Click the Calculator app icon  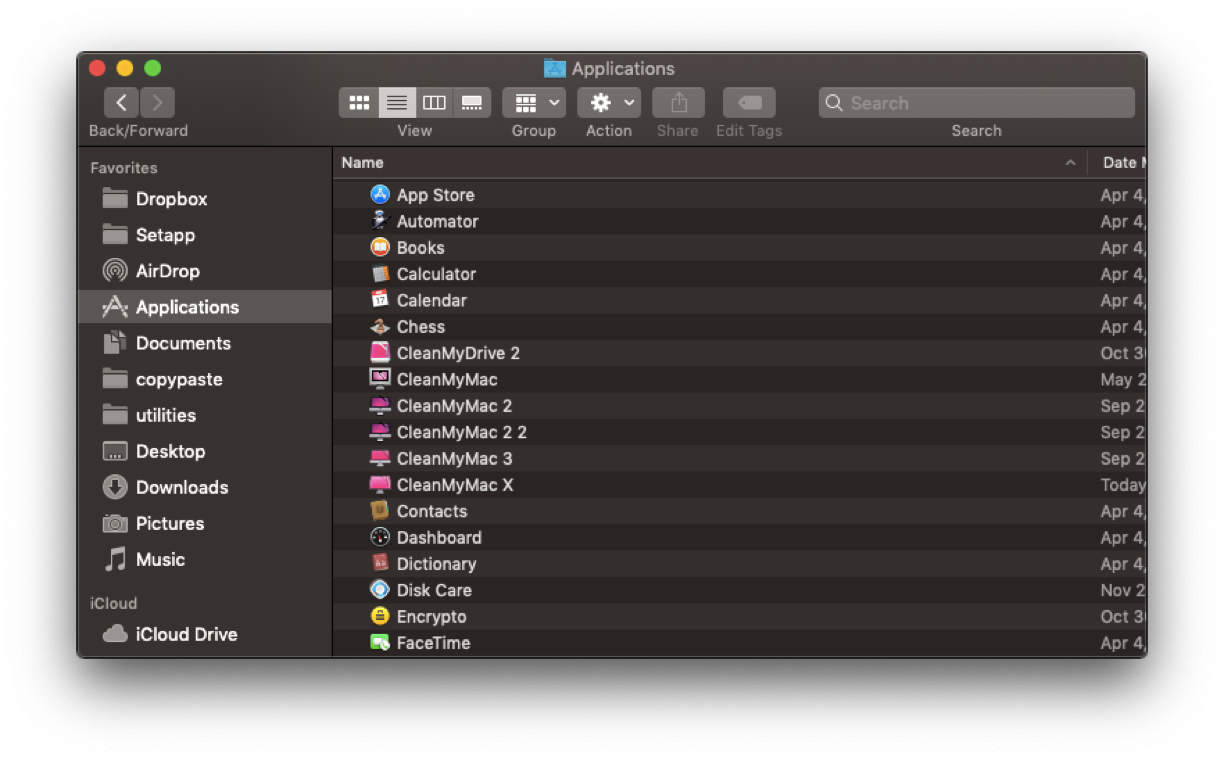[380, 274]
